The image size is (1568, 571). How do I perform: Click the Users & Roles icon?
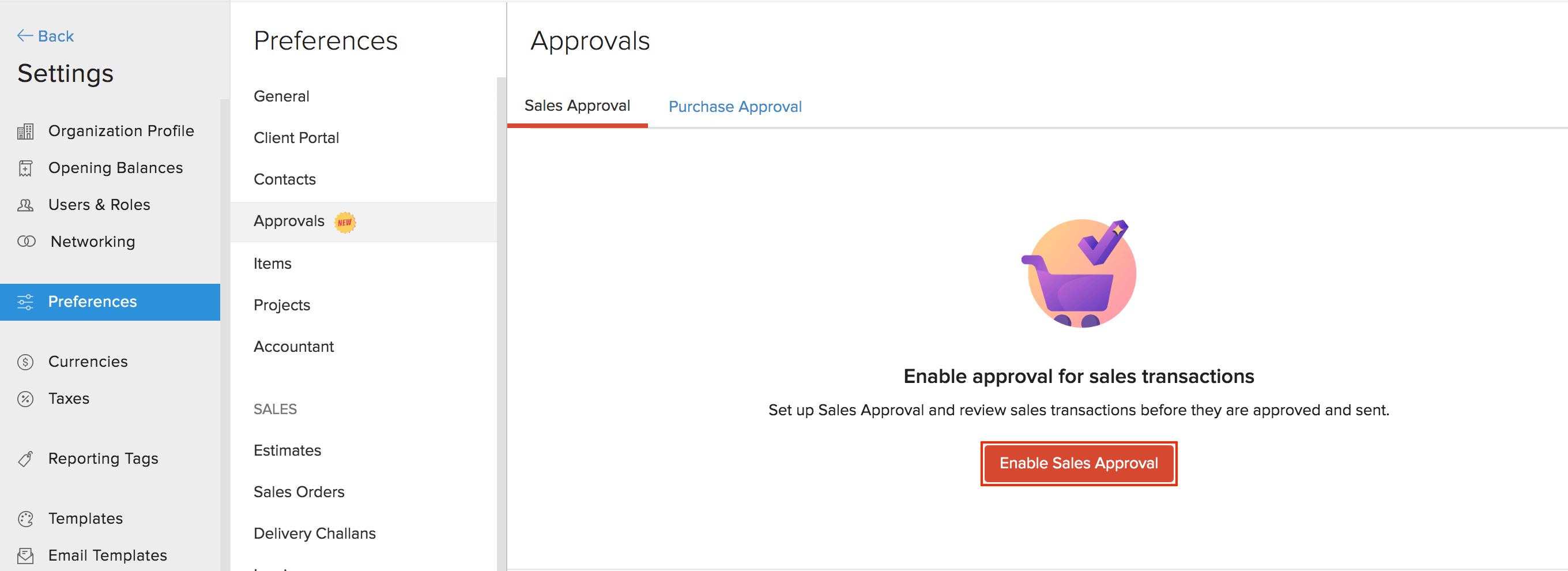25,205
